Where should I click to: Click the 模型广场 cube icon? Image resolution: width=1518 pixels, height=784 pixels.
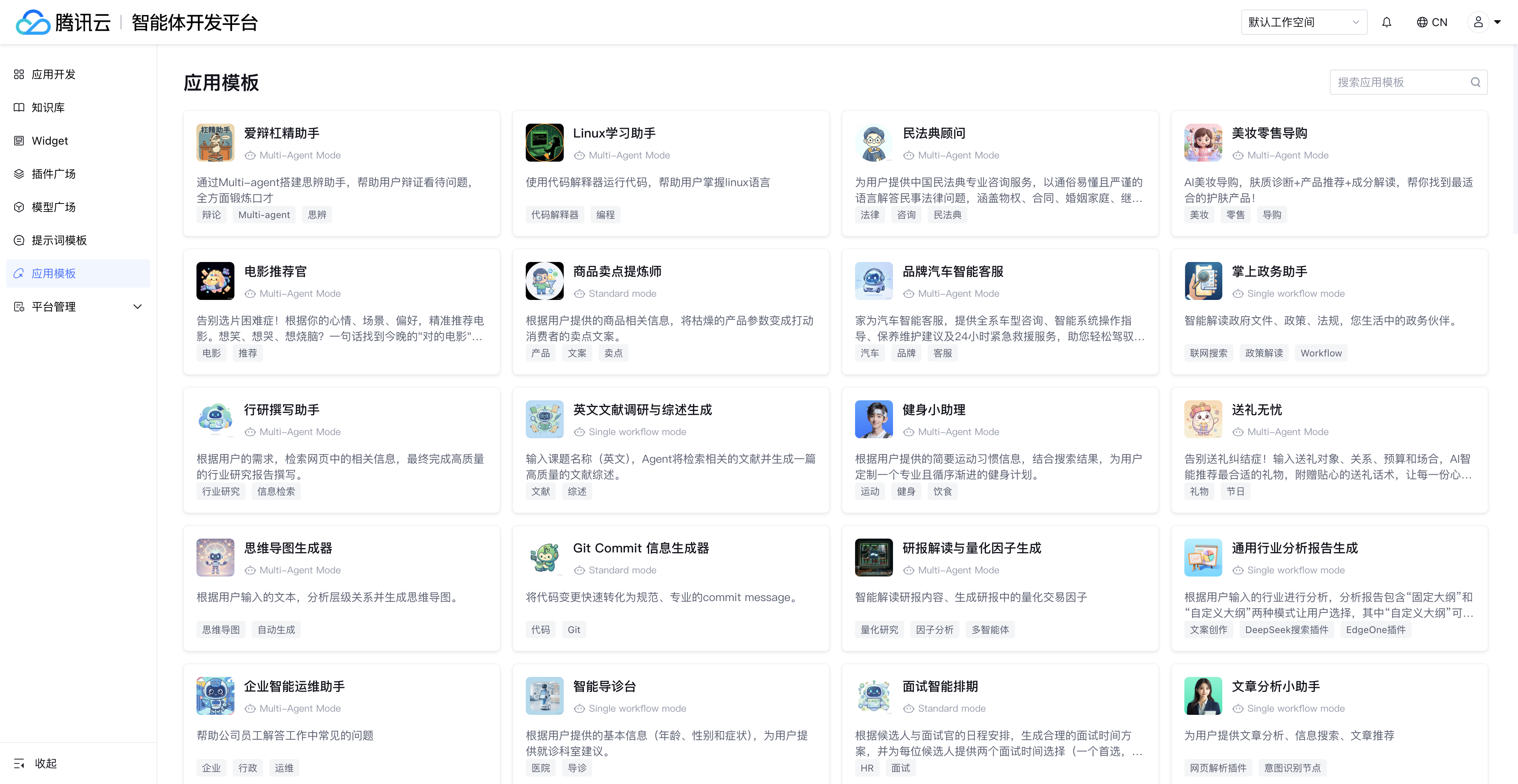click(x=19, y=207)
